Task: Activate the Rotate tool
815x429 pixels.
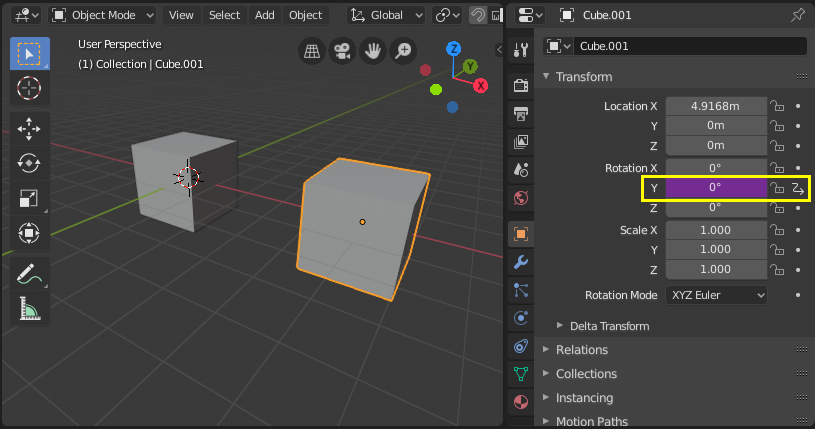Action: (29, 163)
